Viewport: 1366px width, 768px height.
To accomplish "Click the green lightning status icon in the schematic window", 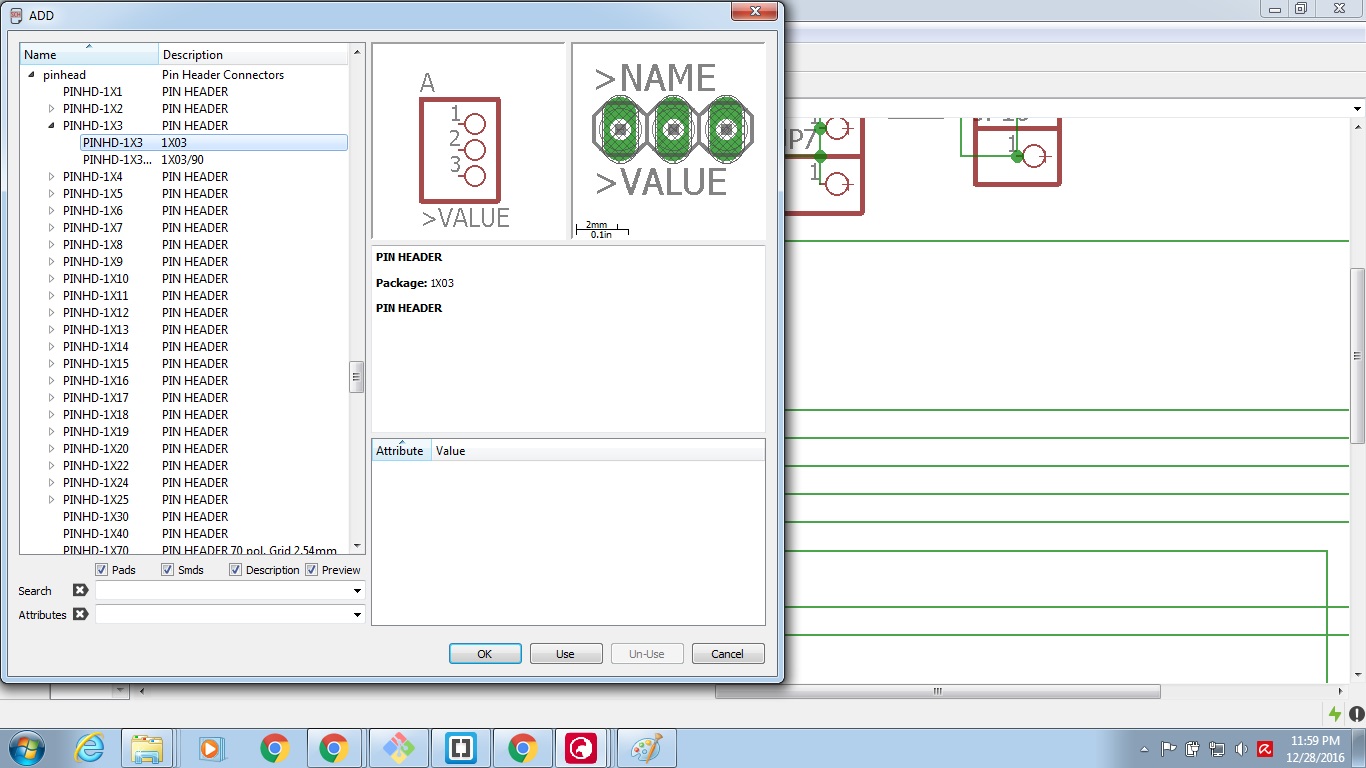I will coord(1335,714).
